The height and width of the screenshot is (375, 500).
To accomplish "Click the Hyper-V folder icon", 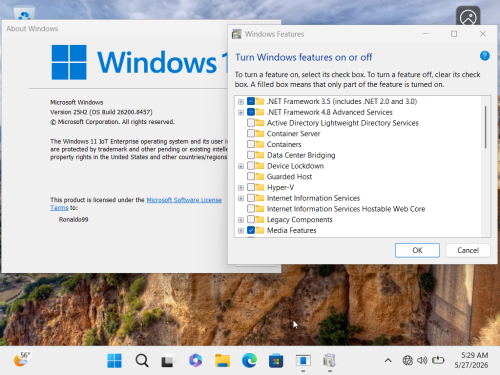I will click(x=260, y=187).
